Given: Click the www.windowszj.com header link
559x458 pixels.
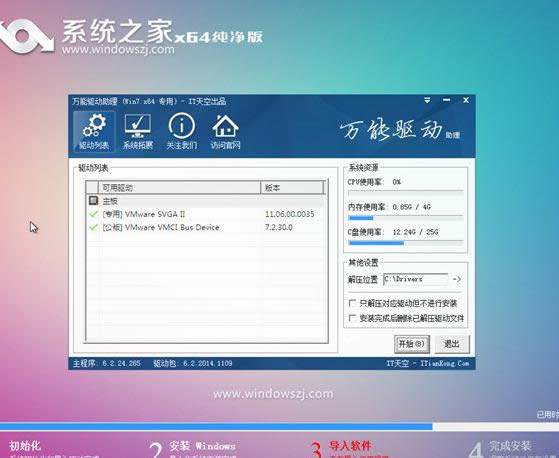Looking at the screenshot, I should tap(118, 49).
